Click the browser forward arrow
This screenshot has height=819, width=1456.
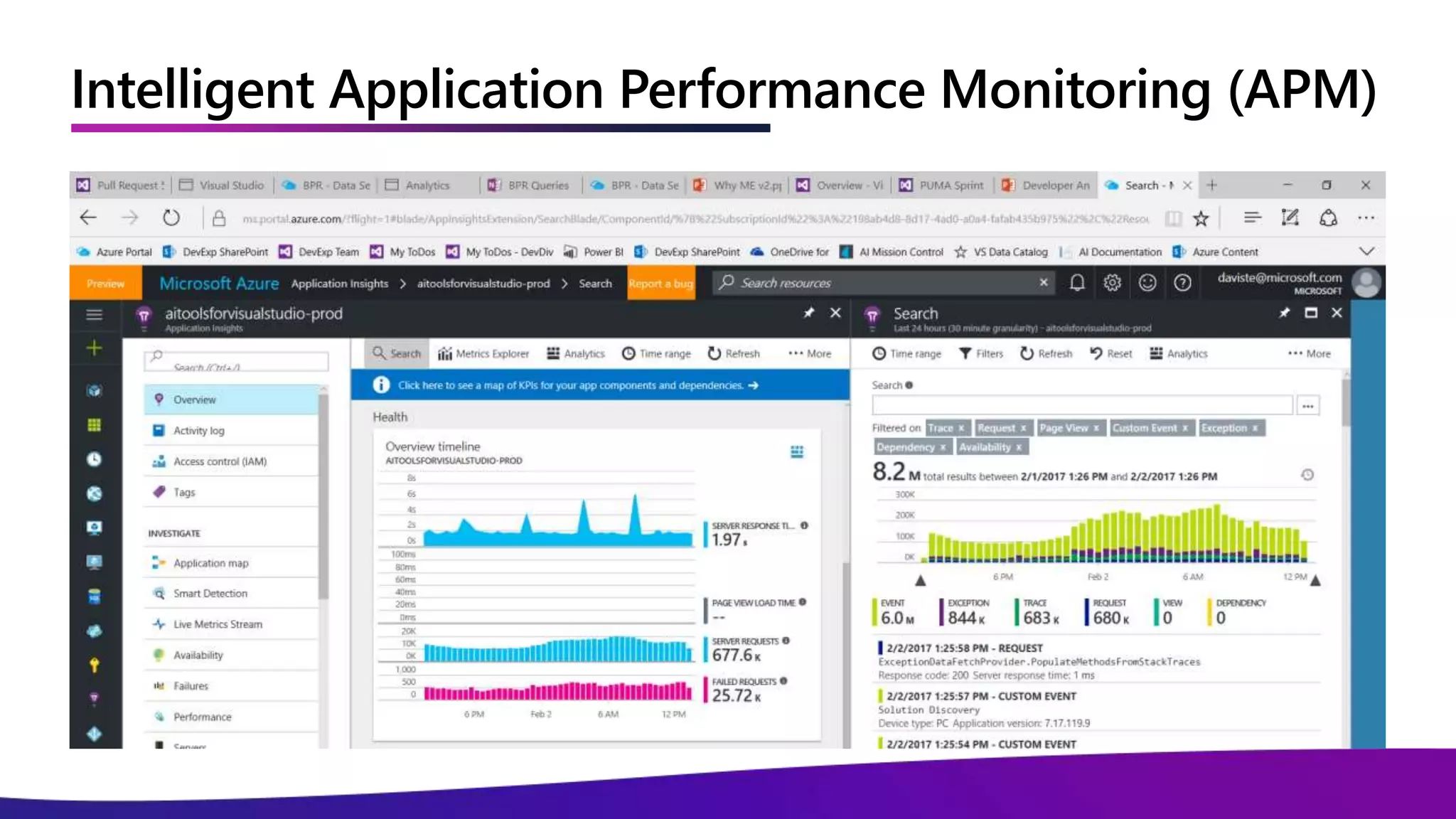click(x=129, y=218)
